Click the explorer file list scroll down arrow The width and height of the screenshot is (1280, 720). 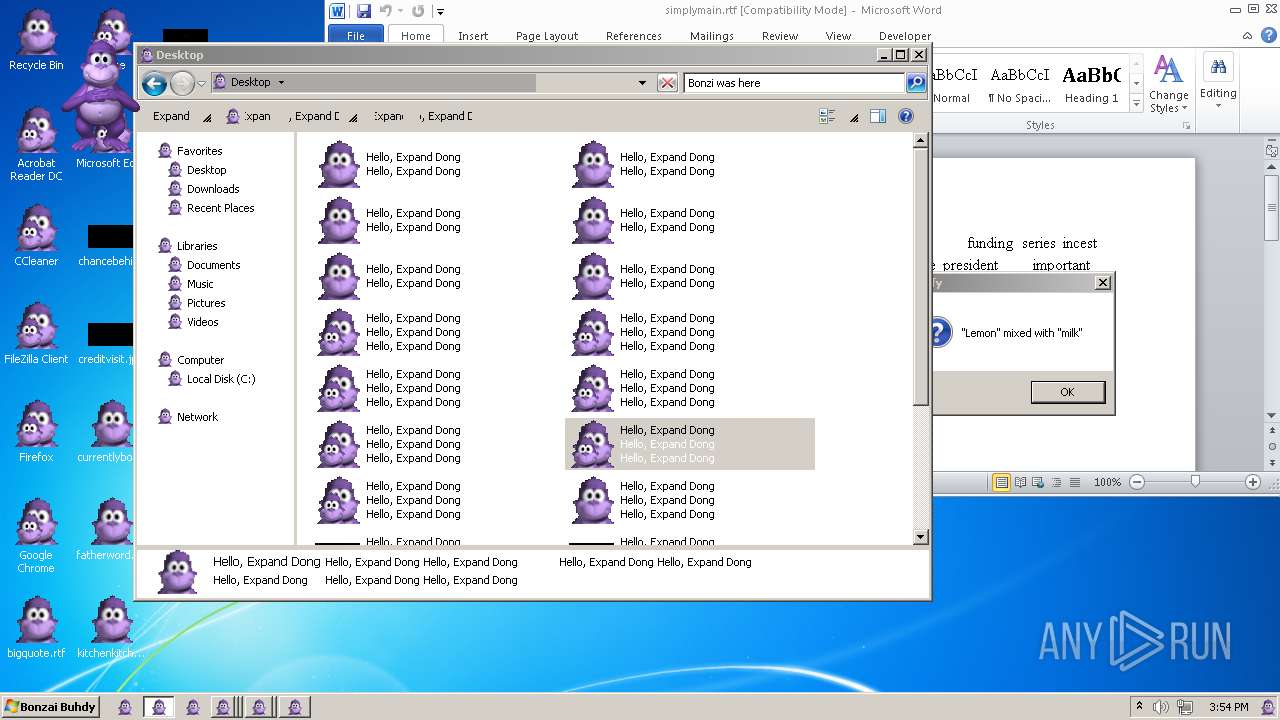coord(921,537)
